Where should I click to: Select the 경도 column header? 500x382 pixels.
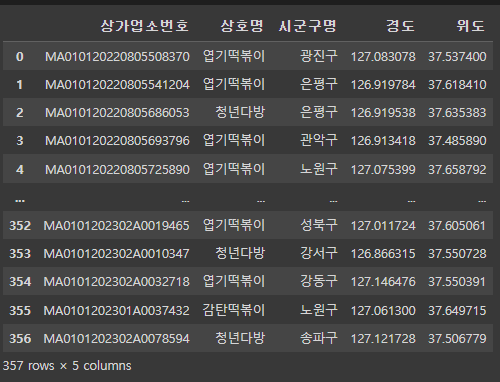coord(400,26)
